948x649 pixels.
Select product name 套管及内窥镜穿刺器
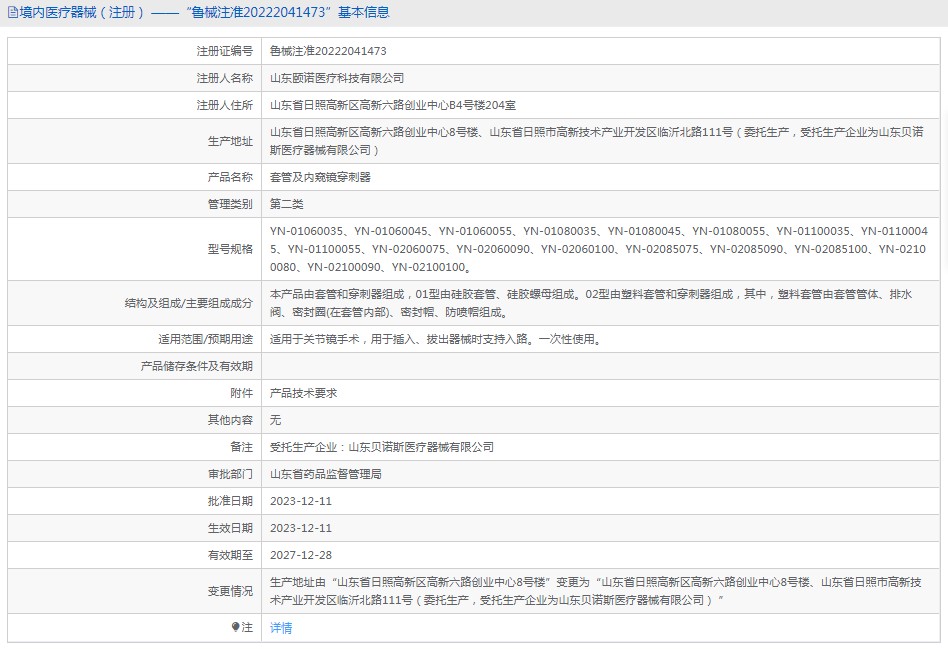(320, 177)
